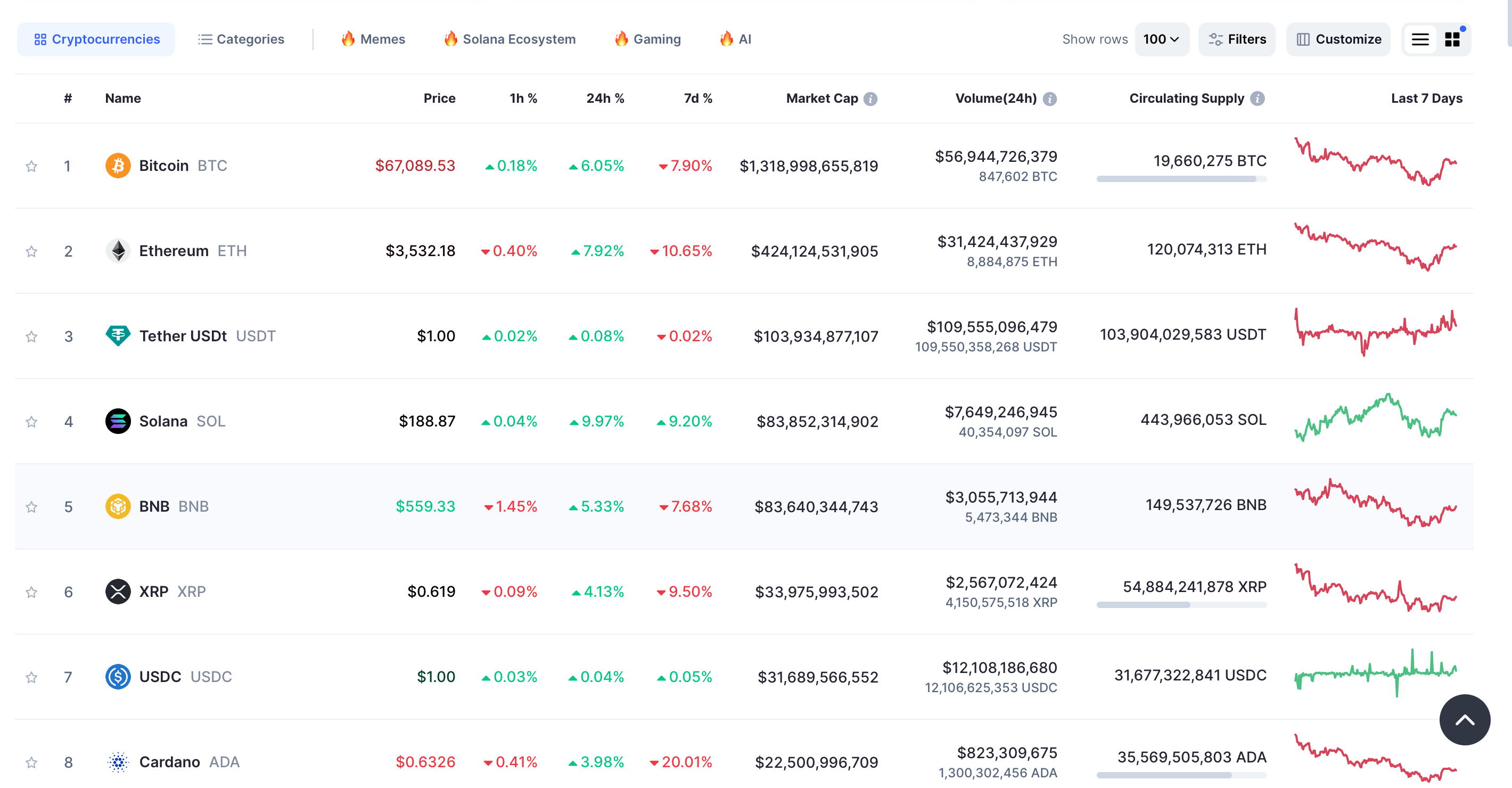Click the Solana Ecosystem fire icon
Screen dimensions: 1512x788
(451, 39)
